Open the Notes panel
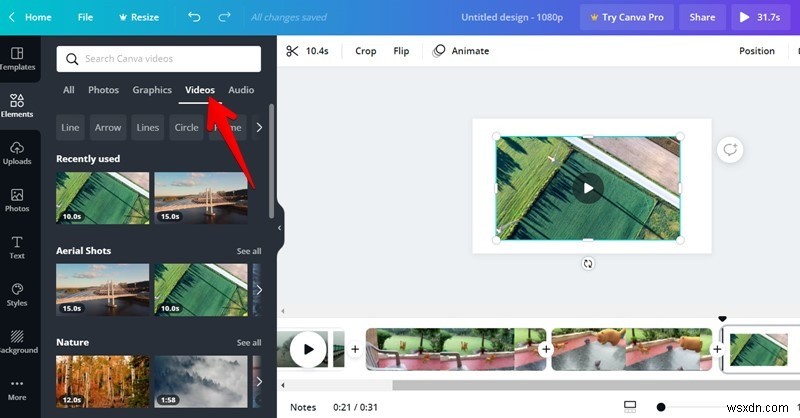The width and height of the screenshot is (800, 418). [303, 407]
